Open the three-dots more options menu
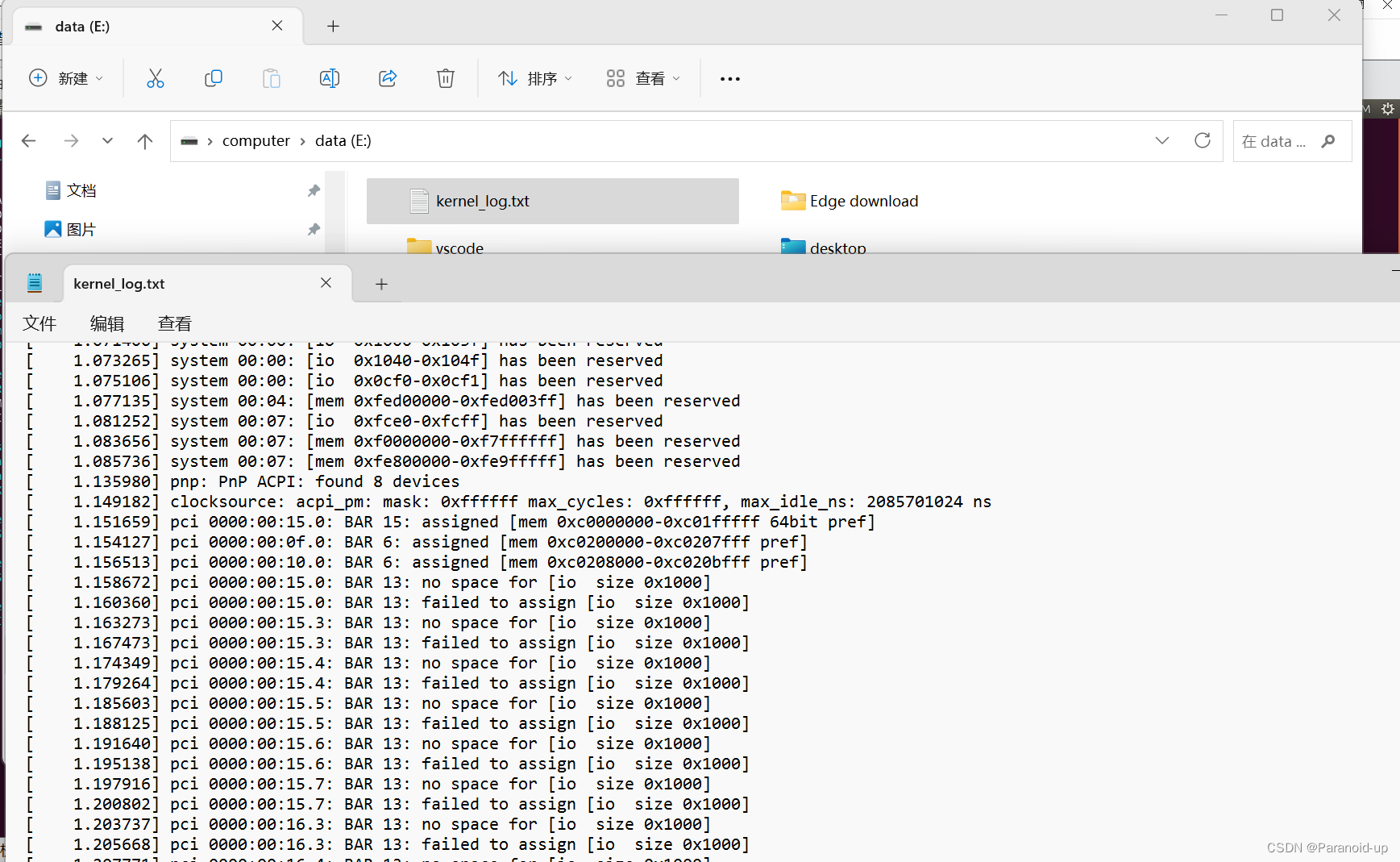Viewport: 1400px width, 862px height. pyautogui.click(x=730, y=79)
